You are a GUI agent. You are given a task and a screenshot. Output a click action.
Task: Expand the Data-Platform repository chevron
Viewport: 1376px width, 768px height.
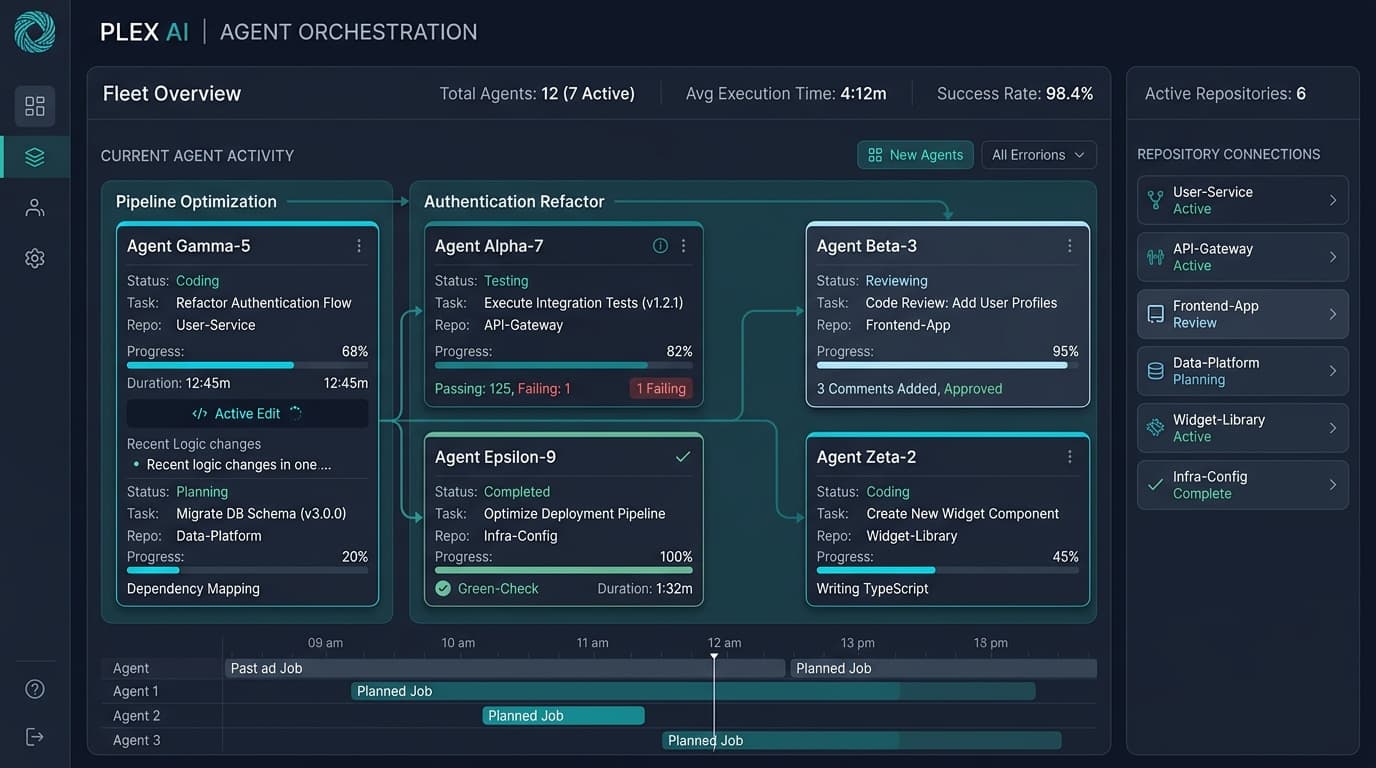[x=1333, y=371]
